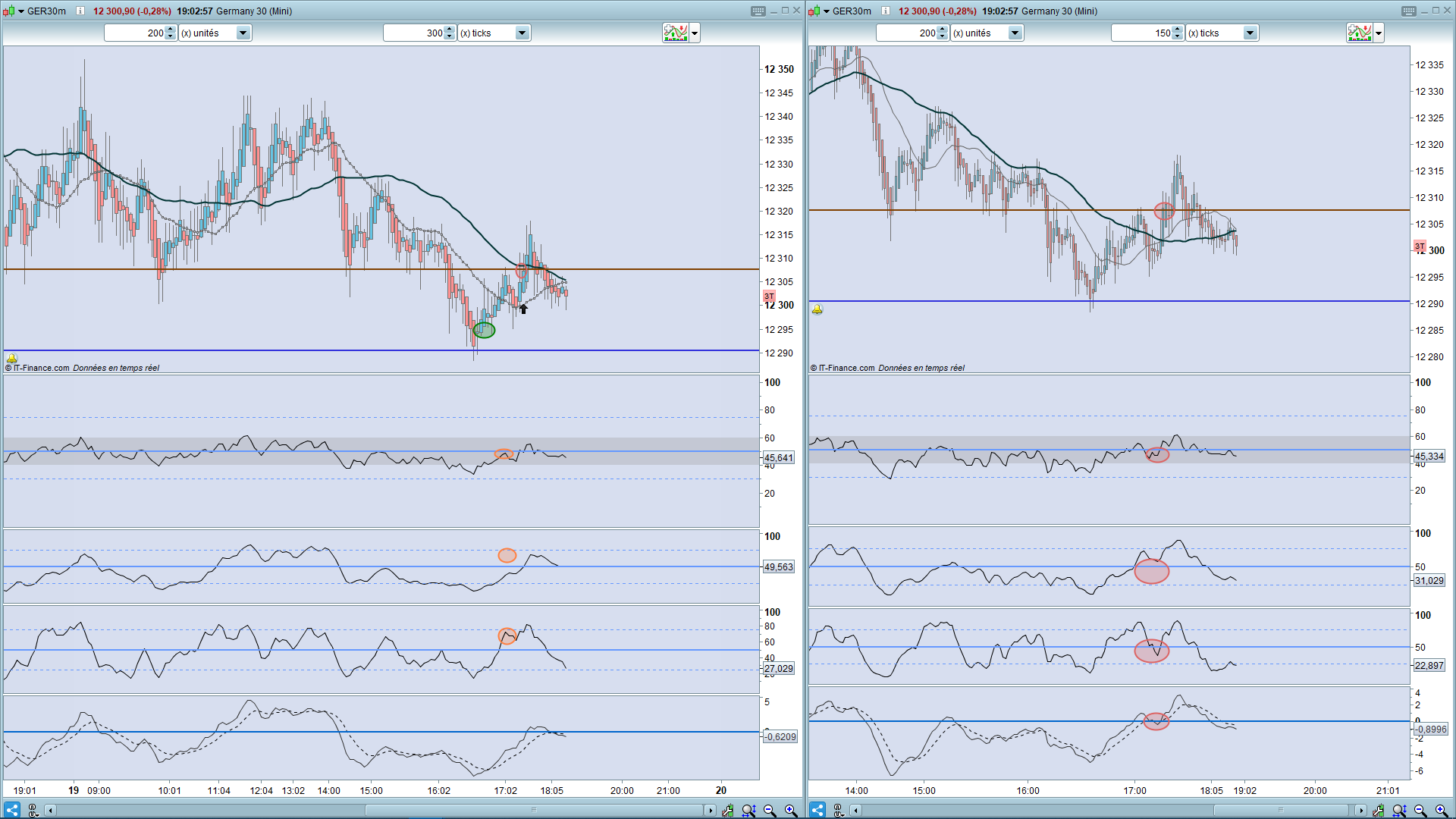
Task: Decrease the right chart's 200 units stepper
Action: [942, 36]
